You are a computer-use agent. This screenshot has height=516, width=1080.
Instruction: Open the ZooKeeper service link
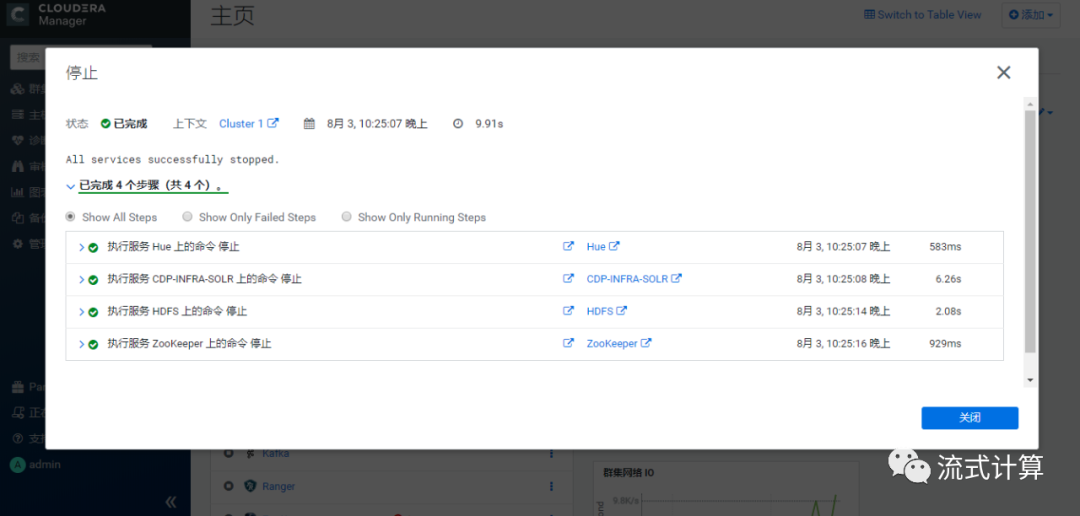coord(619,343)
